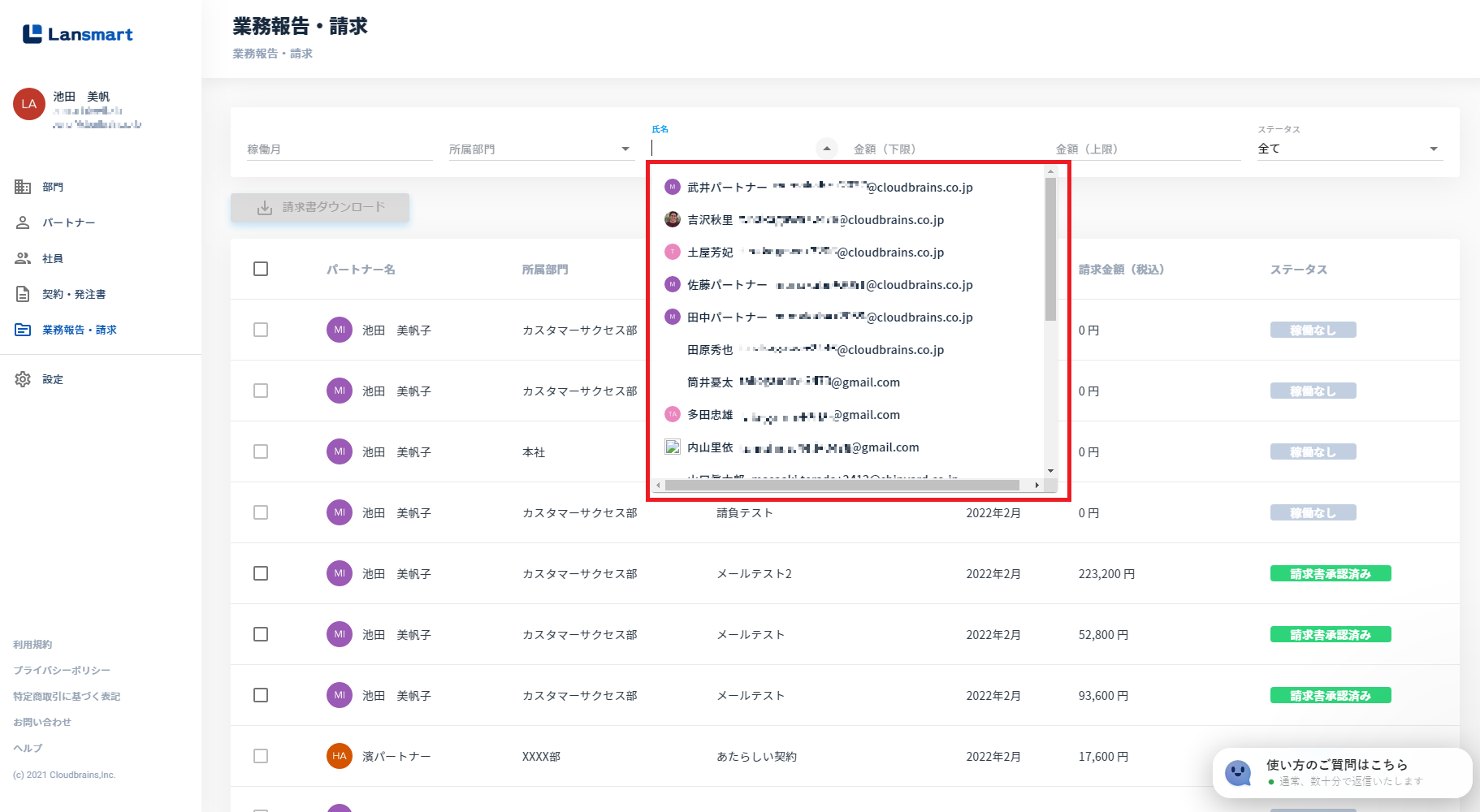Choose 吉沢秋里 in the name list

tap(848, 220)
